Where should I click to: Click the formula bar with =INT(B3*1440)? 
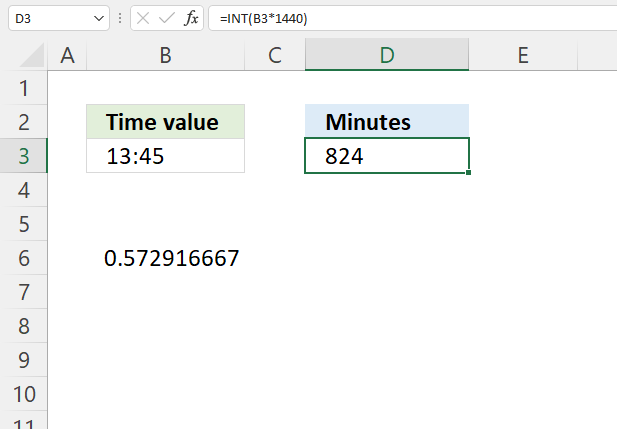tap(412, 18)
